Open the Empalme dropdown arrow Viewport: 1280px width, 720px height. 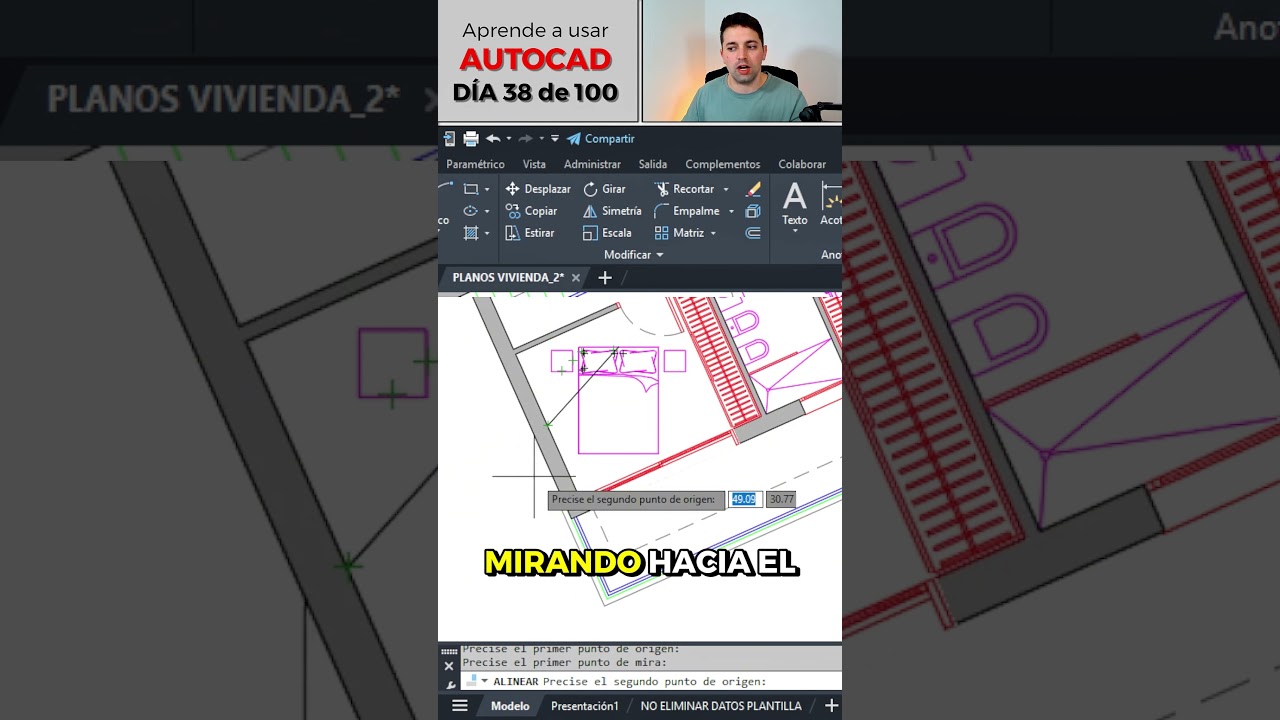(x=731, y=211)
